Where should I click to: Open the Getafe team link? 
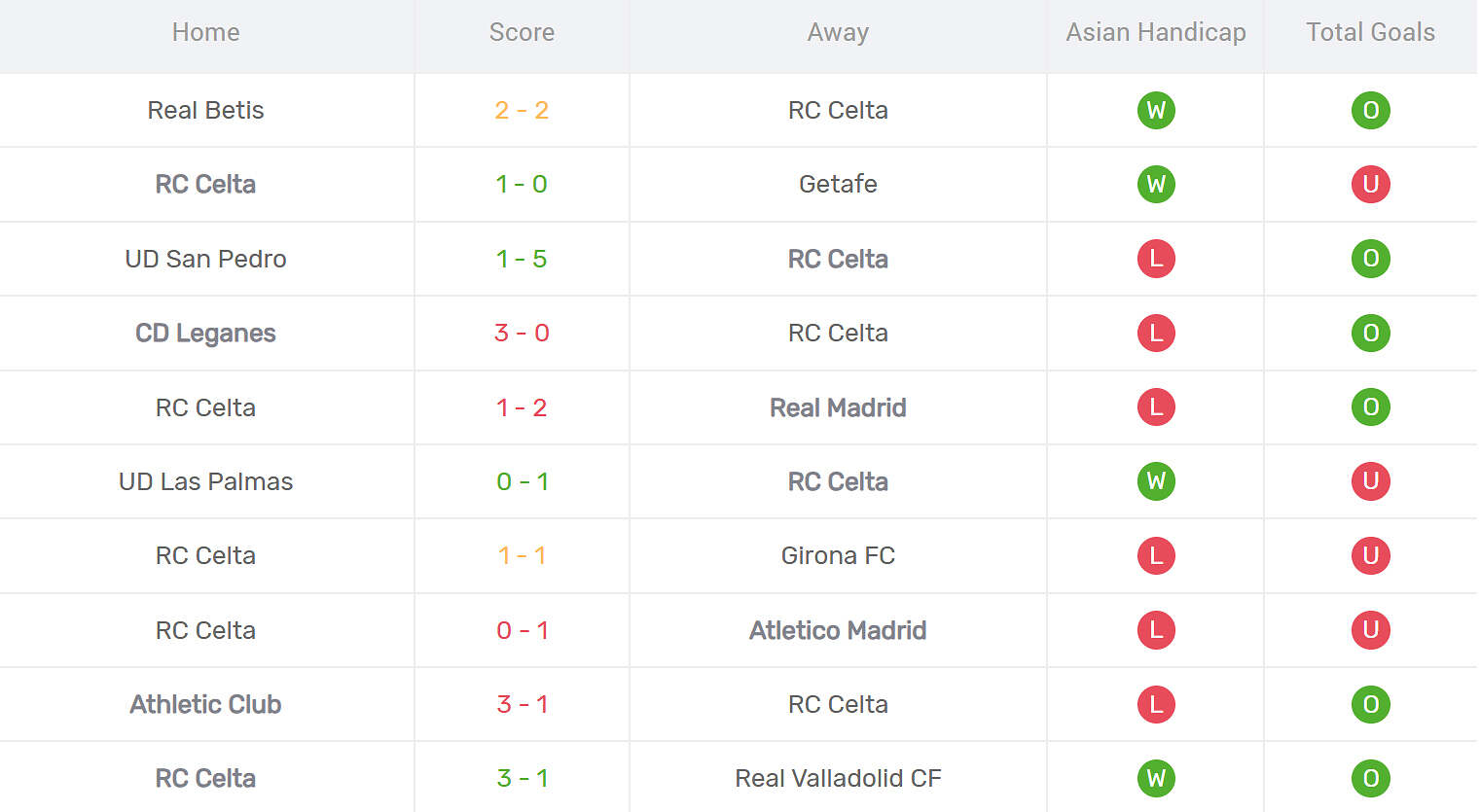click(838, 184)
